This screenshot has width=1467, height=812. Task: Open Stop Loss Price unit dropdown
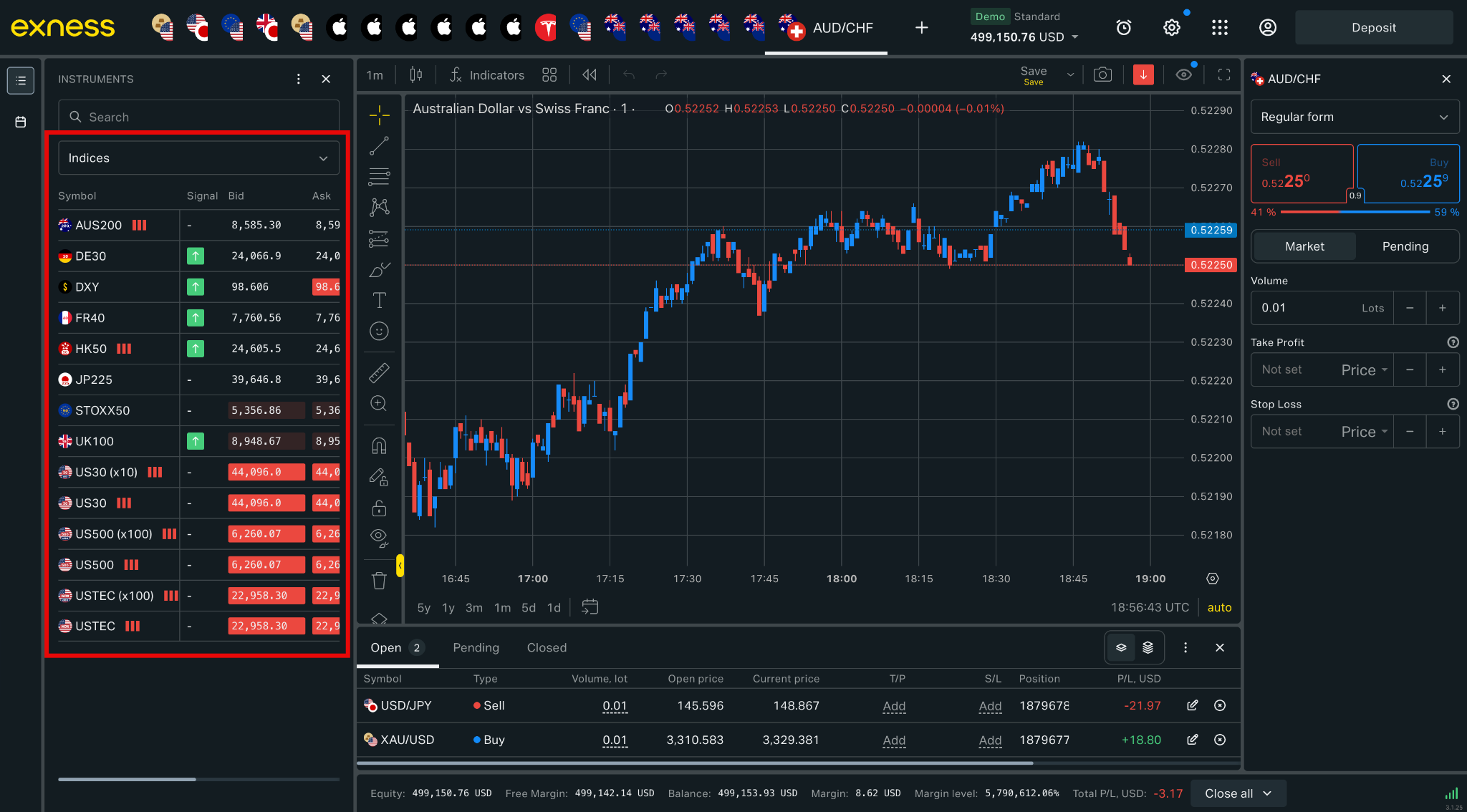click(1365, 432)
